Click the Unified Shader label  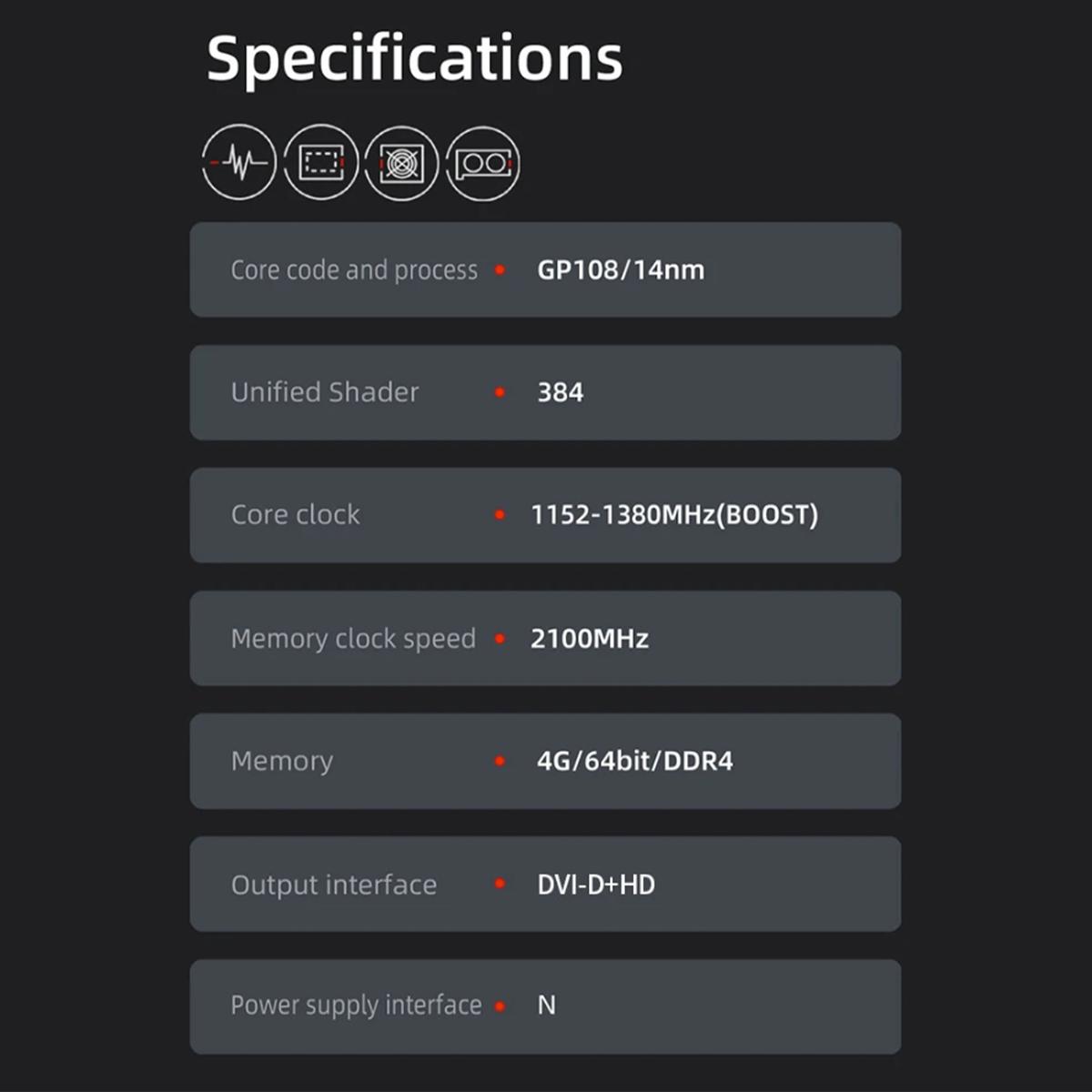click(325, 392)
